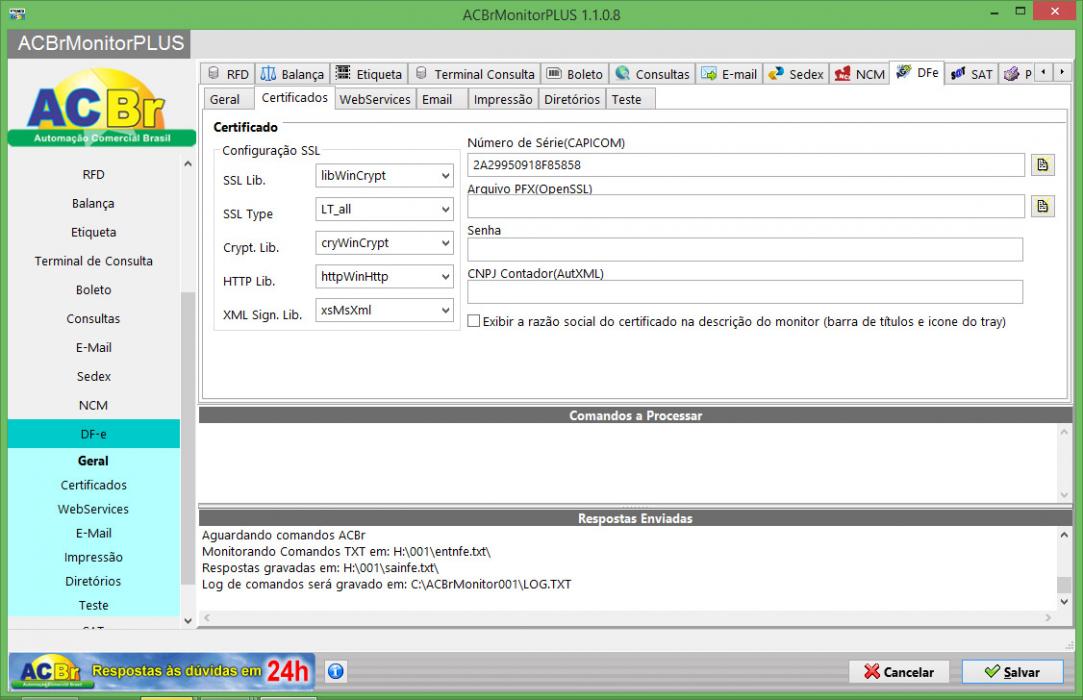The width and height of the screenshot is (1083, 700).
Task: Switch to the Diretórios sub-tab
Action: (572, 100)
